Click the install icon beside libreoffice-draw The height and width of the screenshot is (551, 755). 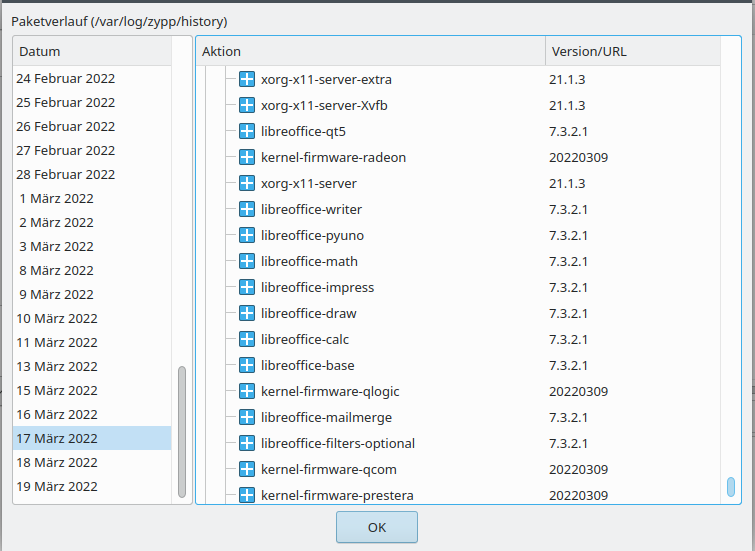coord(247,313)
